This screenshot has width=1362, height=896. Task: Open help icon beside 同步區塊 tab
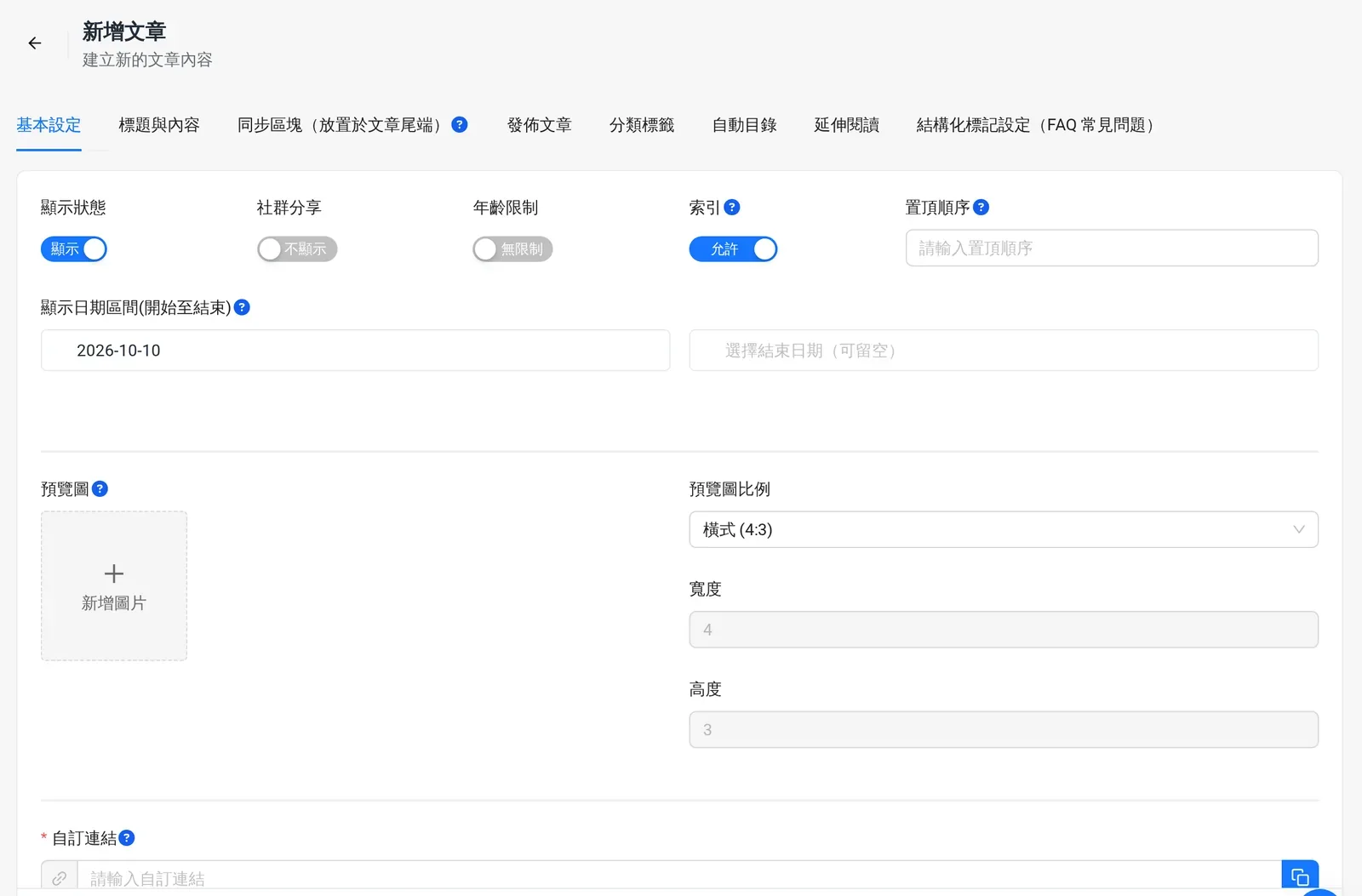(x=460, y=124)
